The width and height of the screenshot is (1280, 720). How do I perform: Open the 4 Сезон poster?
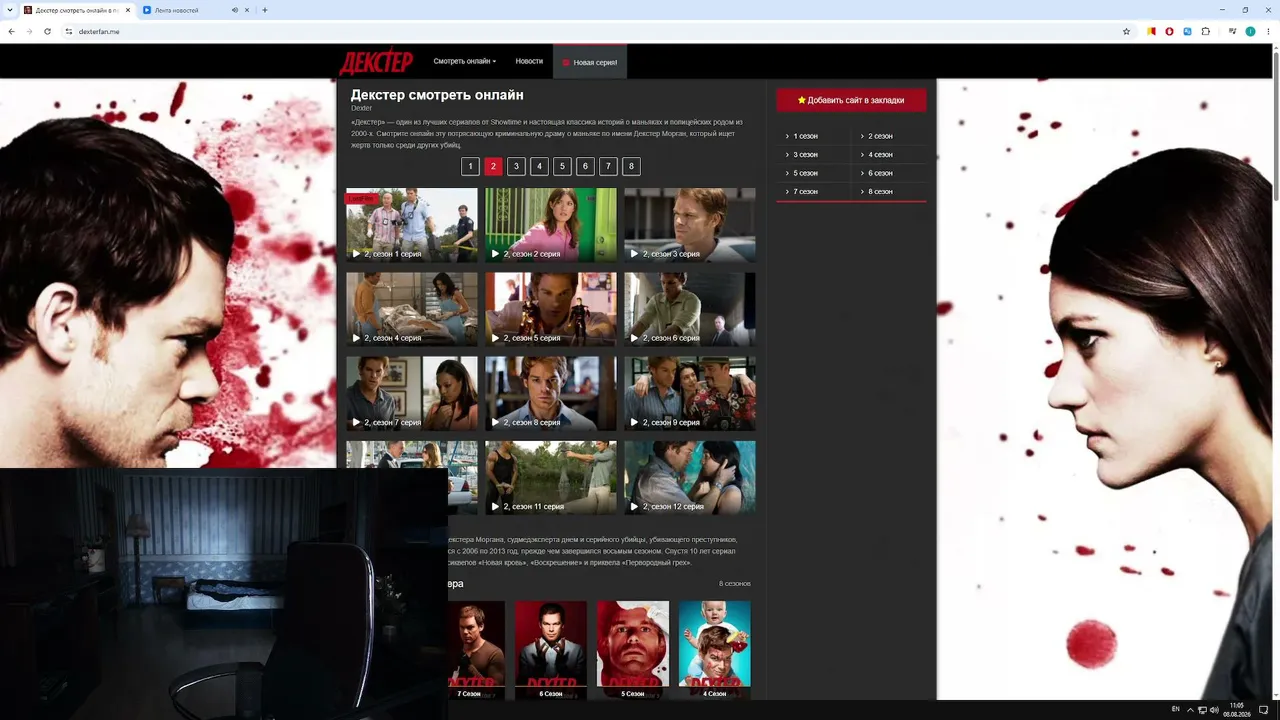(715, 649)
